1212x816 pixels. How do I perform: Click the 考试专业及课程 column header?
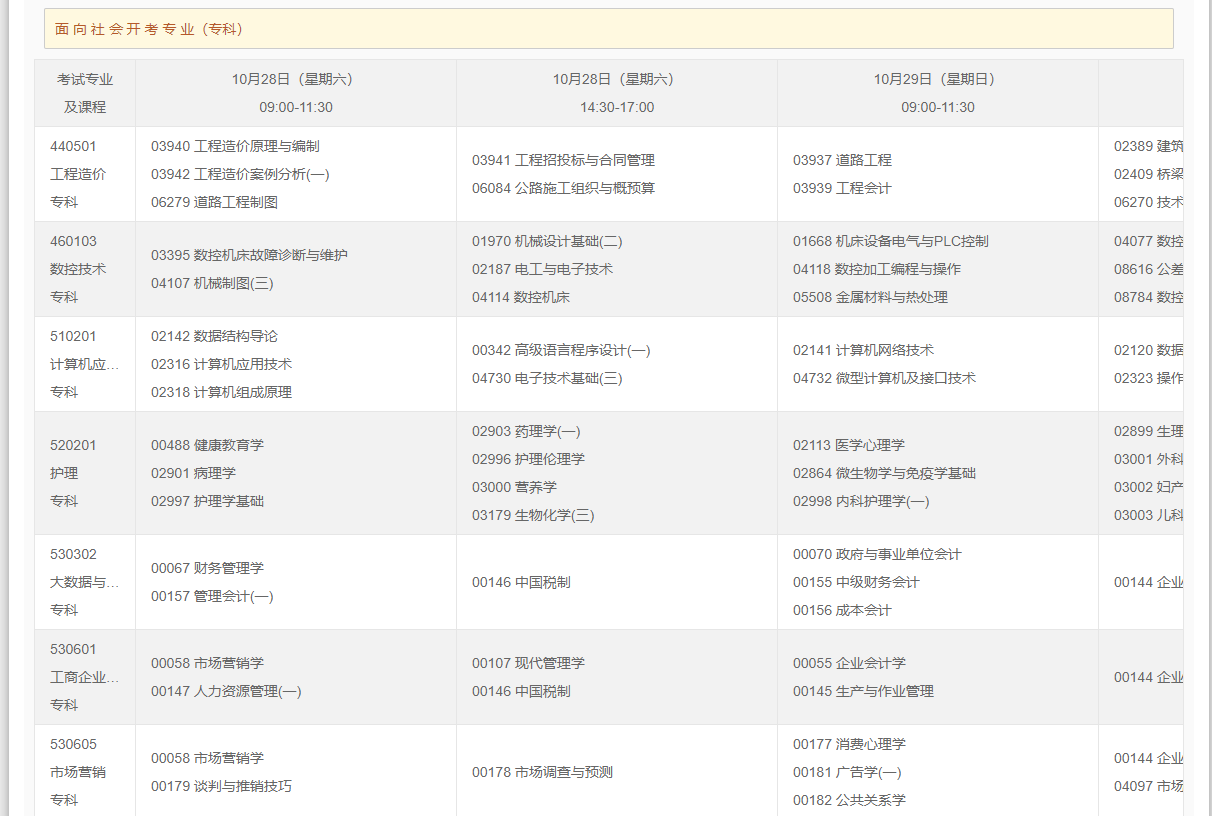pos(85,93)
